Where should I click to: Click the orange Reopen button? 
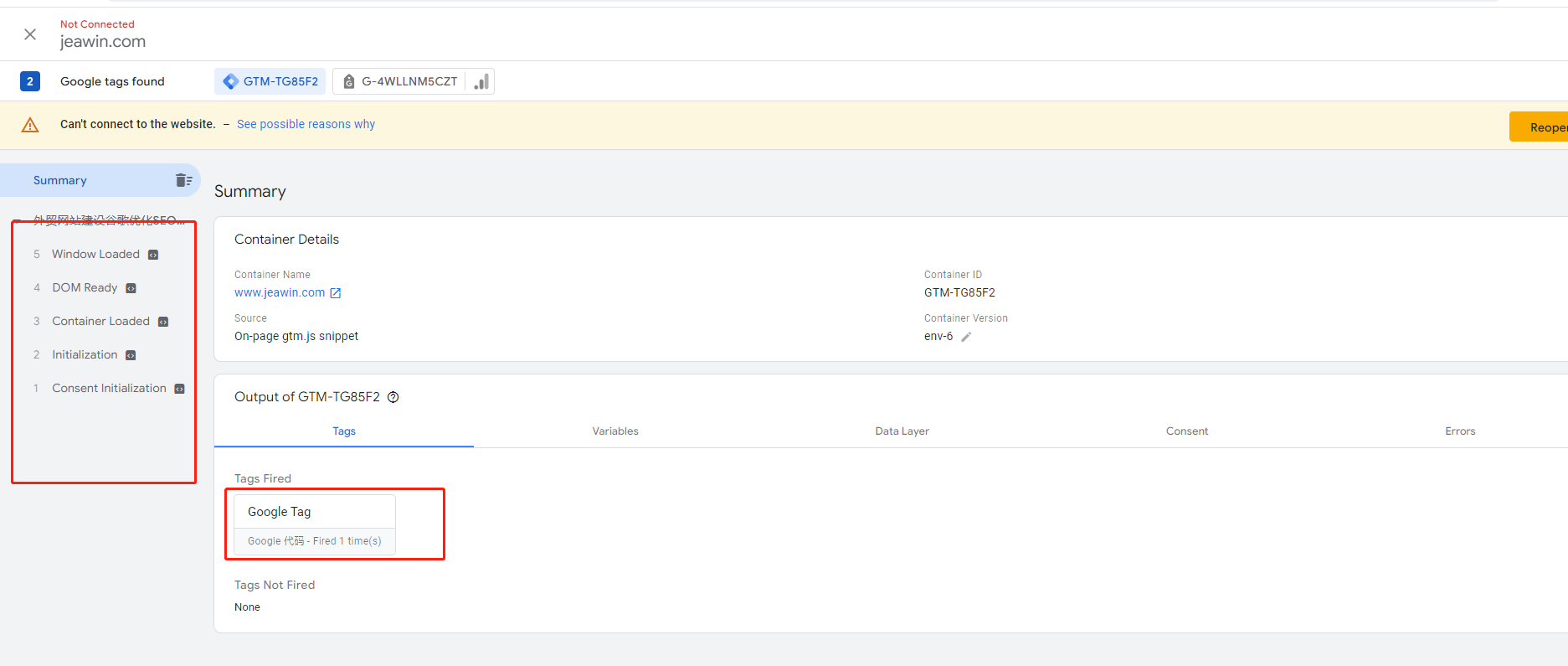[x=1539, y=126]
